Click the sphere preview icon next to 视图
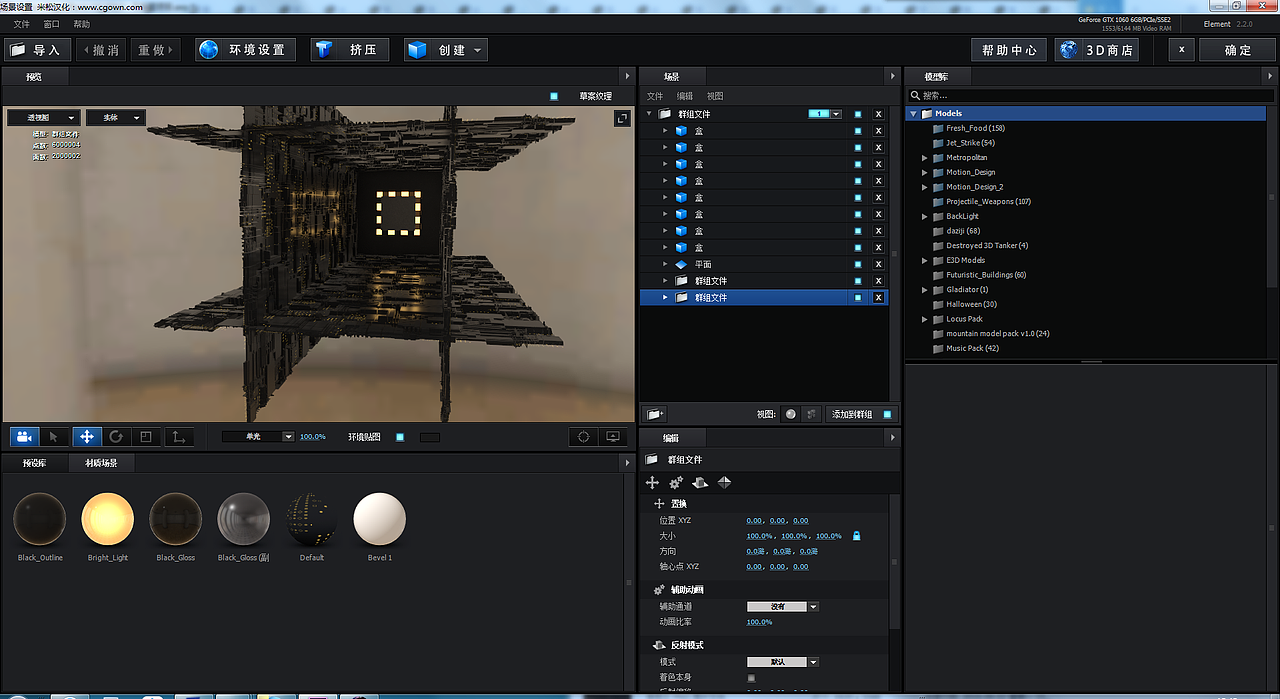1280x699 pixels. (790, 414)
